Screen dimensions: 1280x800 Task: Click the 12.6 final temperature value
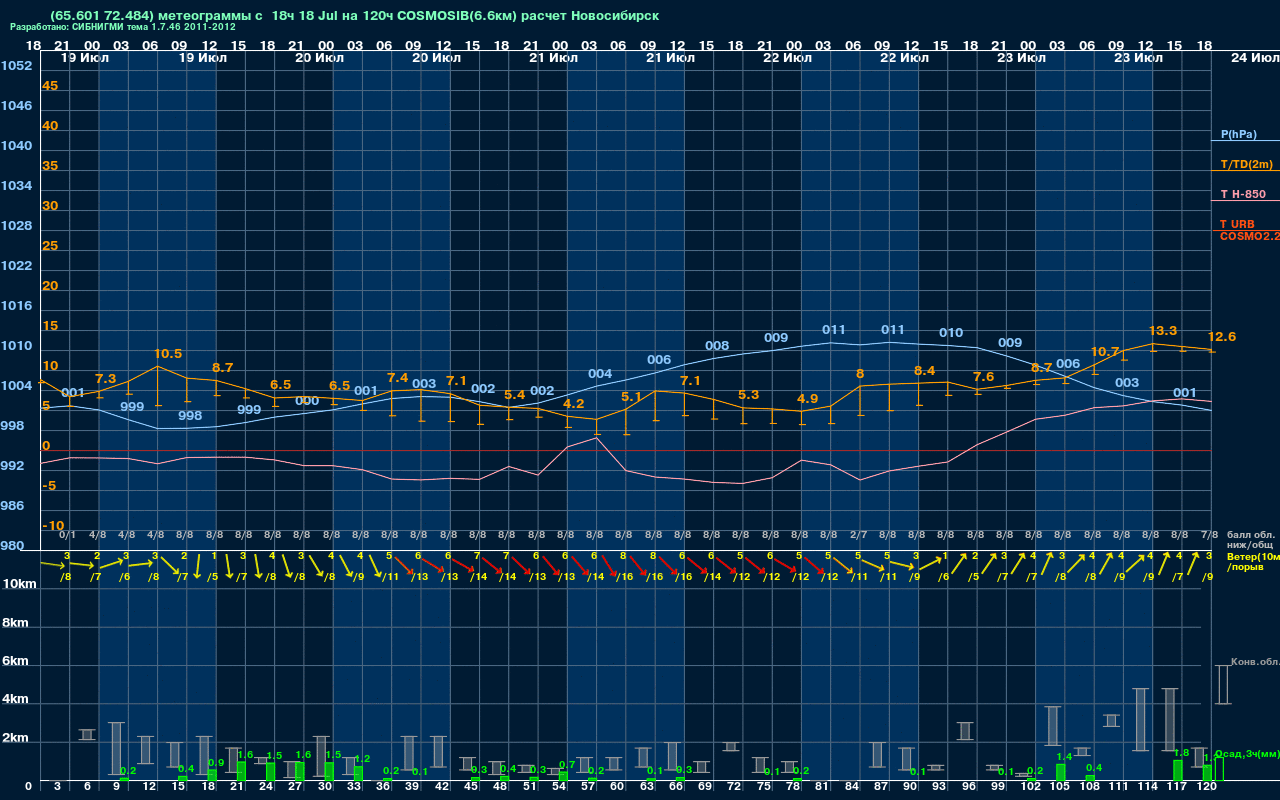click(1222, 337)
